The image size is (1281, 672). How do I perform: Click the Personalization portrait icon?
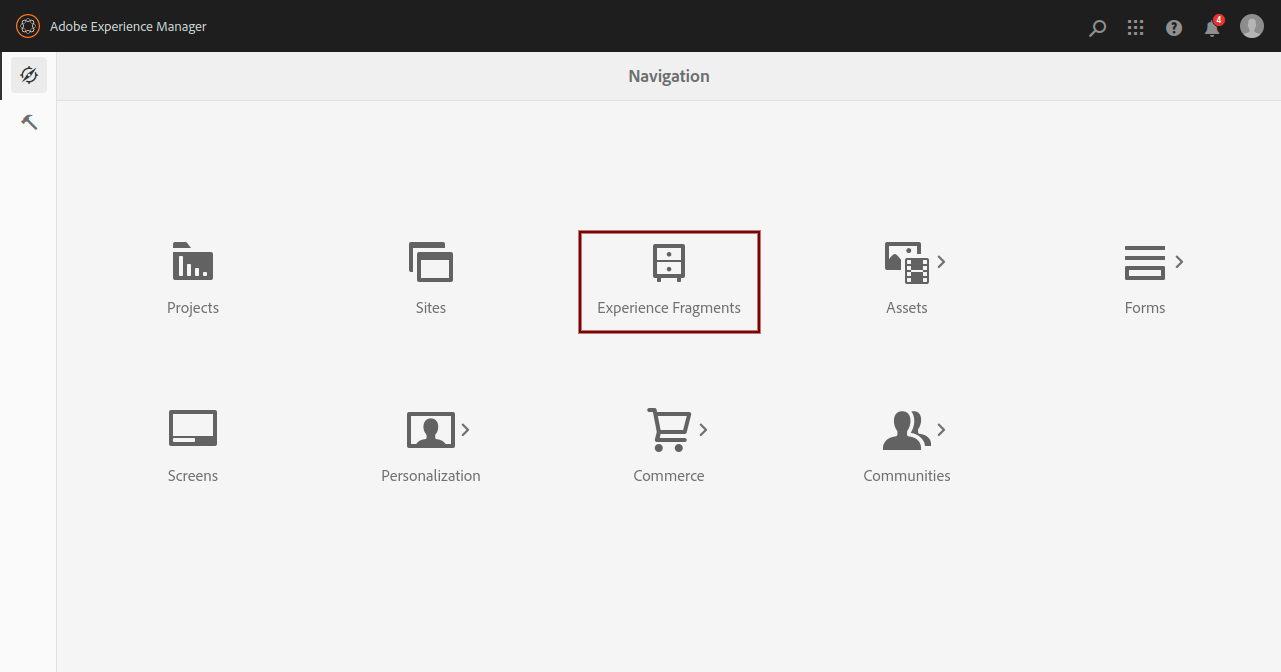click(430, 430)
